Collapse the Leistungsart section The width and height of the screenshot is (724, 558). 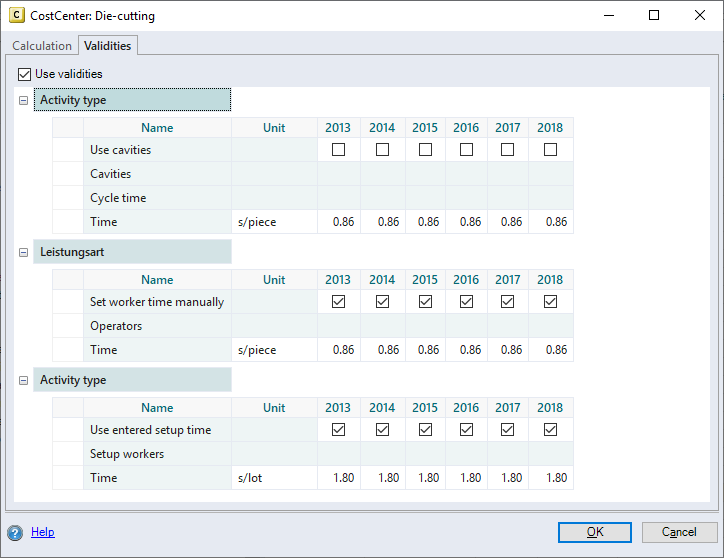click(x=23, y=253)
